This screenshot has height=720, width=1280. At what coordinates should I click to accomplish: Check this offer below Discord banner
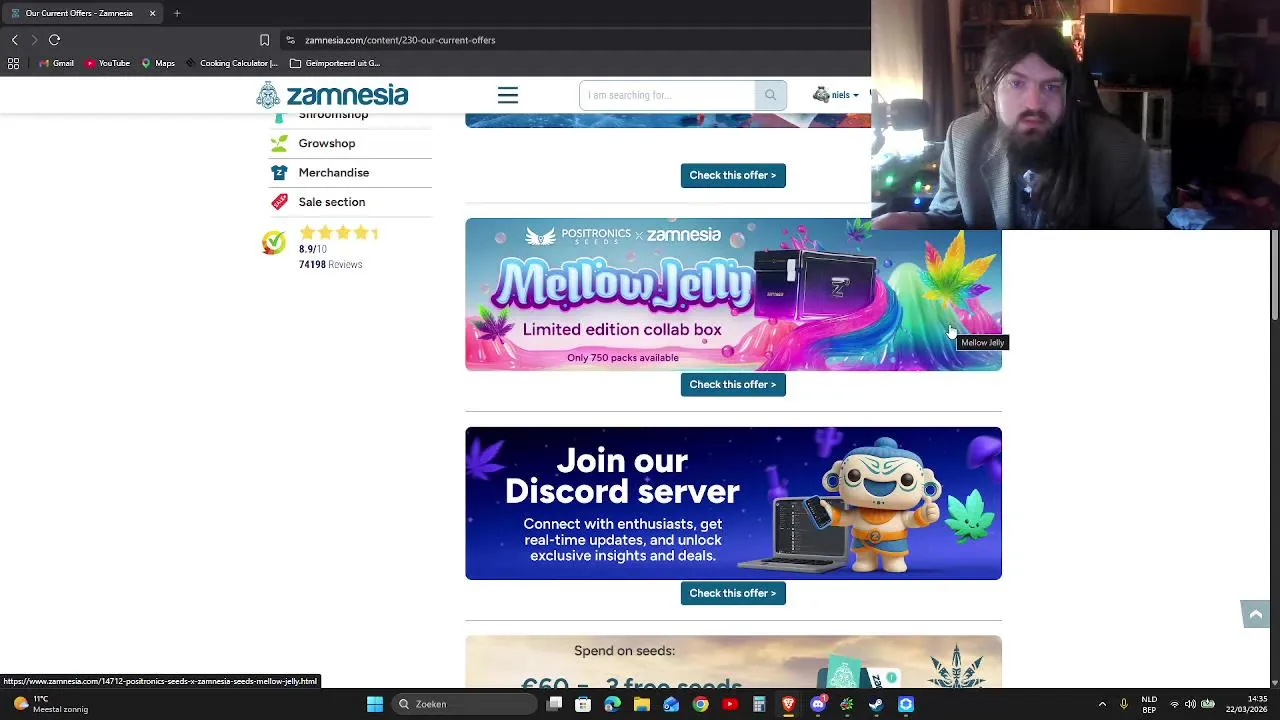click(733, 593)
